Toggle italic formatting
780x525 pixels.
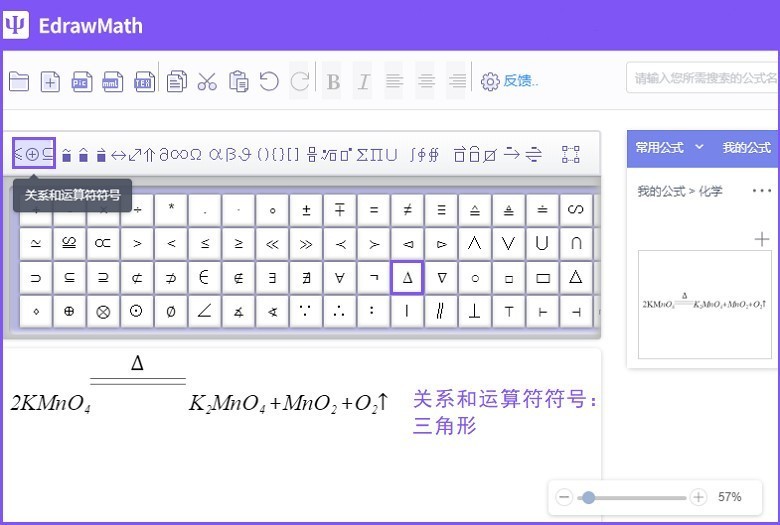364,81
